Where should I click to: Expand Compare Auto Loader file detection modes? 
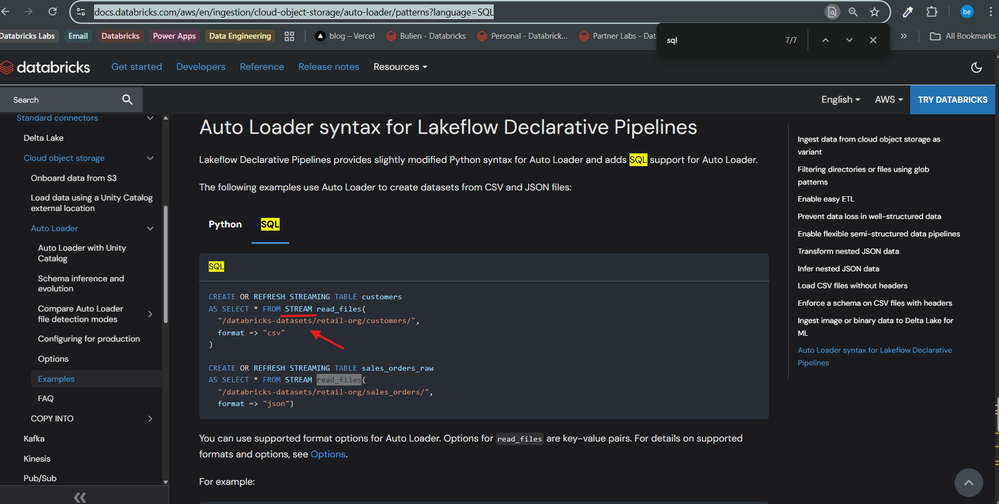point(150,314)
